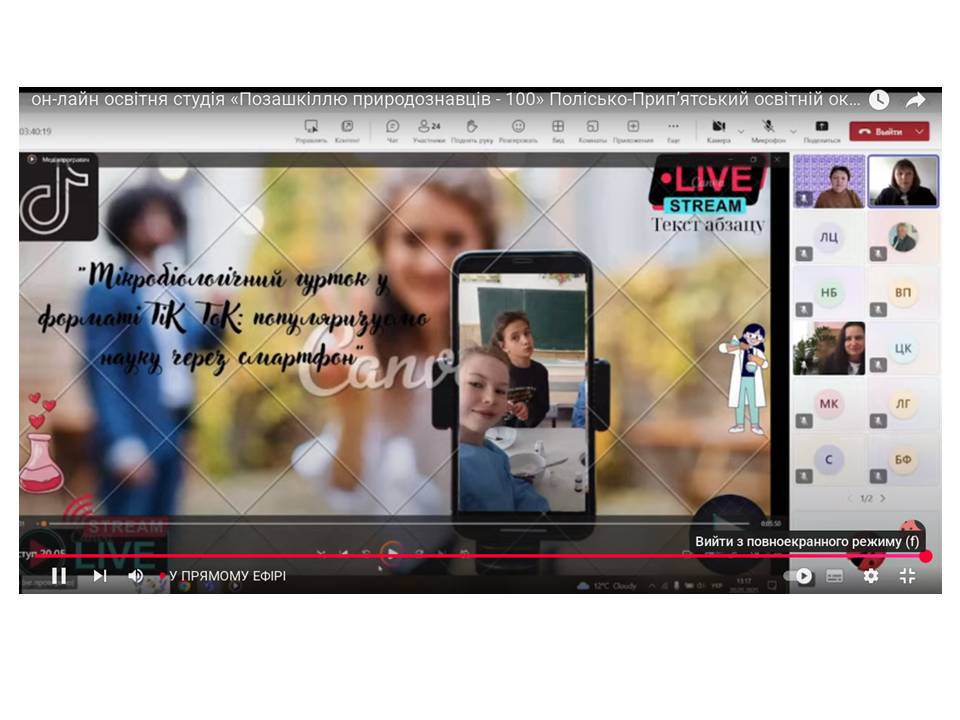Select participant tile С
This screenshot has height=720, width=960.
[829, 460]
